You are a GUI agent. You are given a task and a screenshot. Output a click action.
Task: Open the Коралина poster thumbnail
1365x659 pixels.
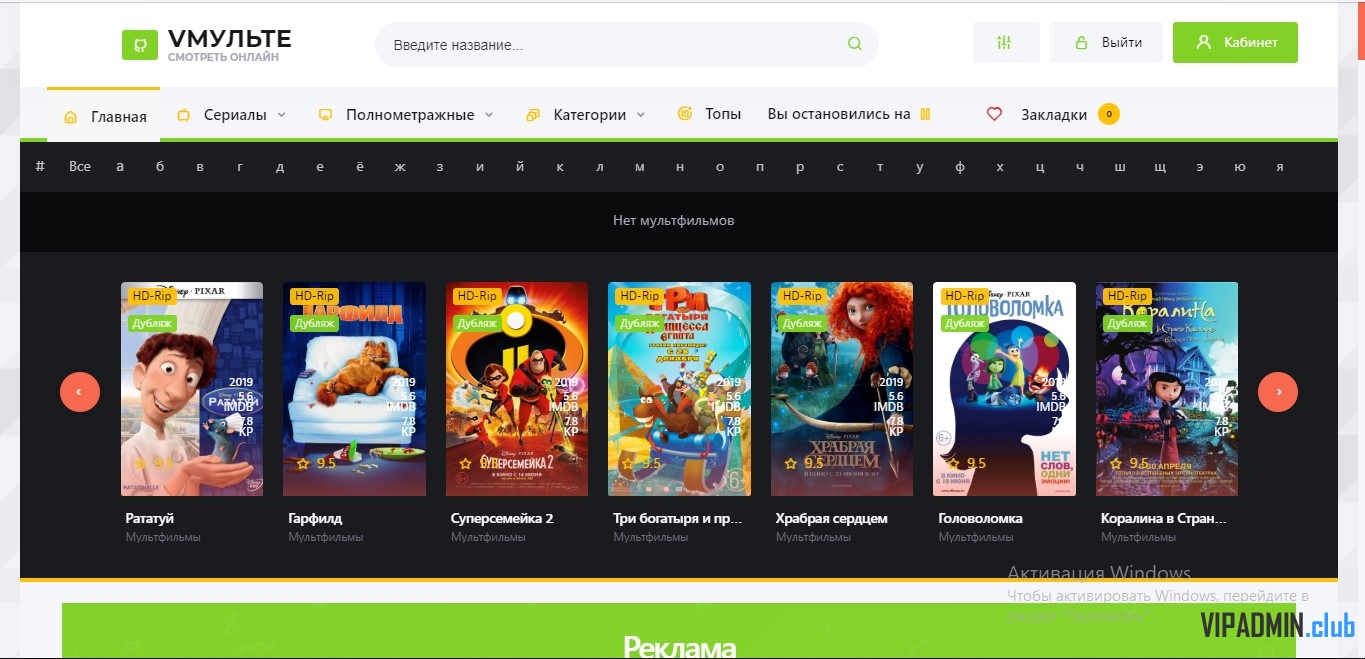1167,389
